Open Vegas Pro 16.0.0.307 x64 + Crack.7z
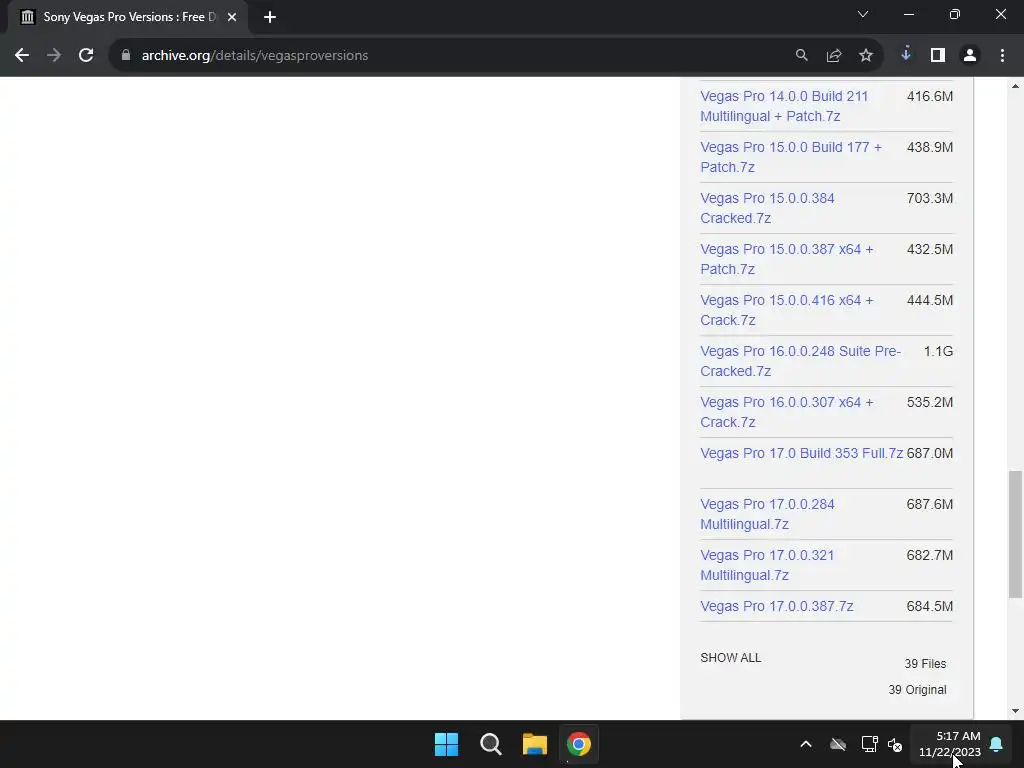The height and width of the screenshot is (768, 1024). (x=786, y=411)
